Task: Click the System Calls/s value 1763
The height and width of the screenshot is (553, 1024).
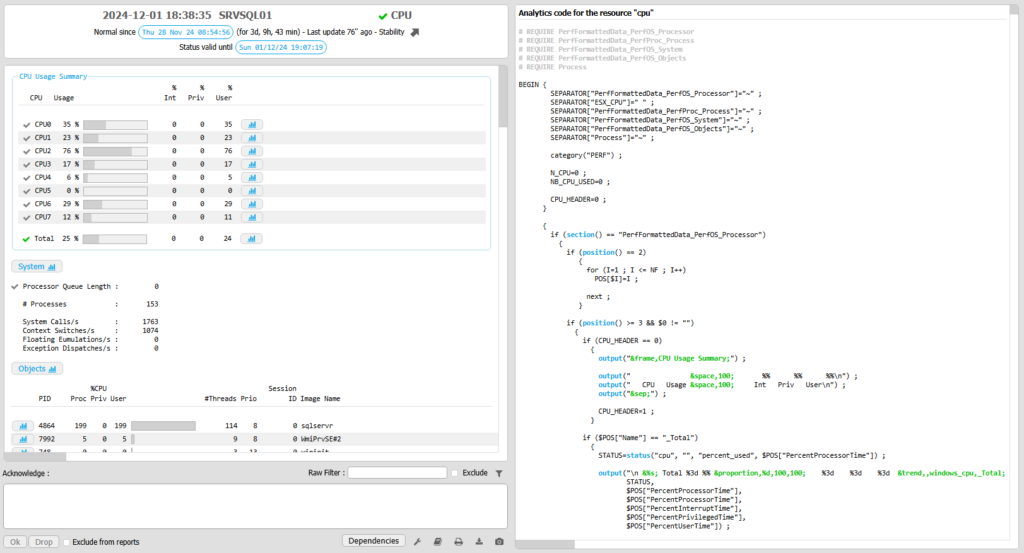Action: [150, 322]
